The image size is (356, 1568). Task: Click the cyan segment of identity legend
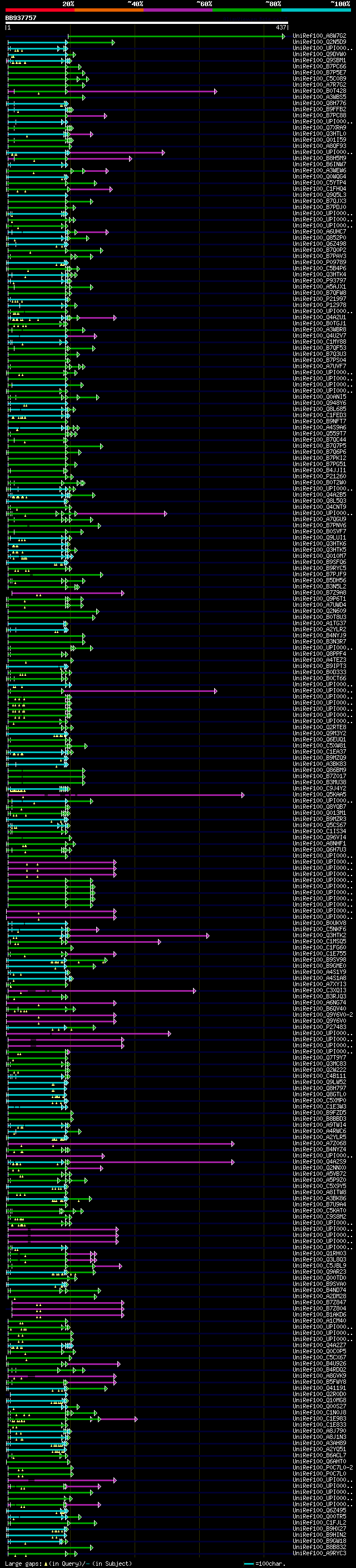(x=316, y=10)
